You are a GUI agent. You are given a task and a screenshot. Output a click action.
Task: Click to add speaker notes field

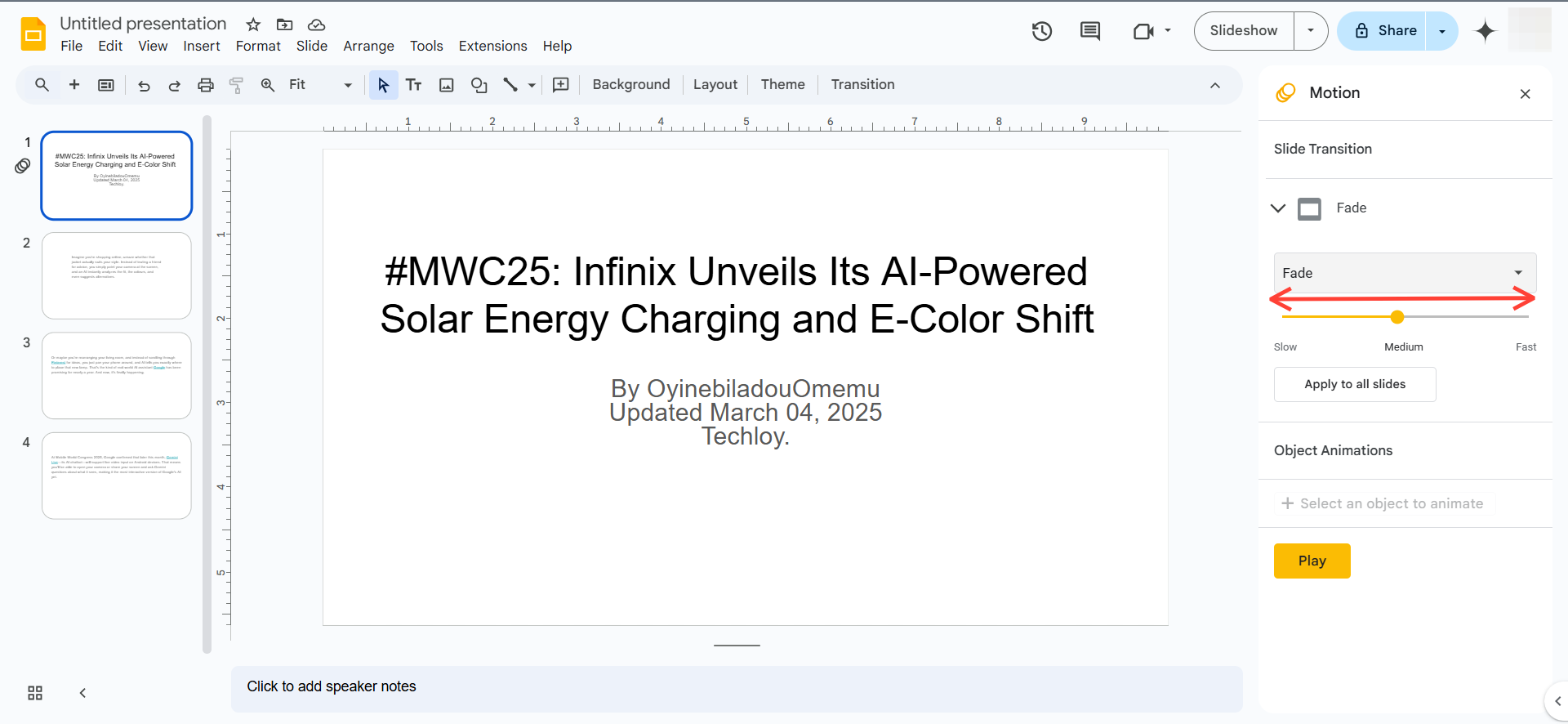pyautogui.click(x=737, y=688)
